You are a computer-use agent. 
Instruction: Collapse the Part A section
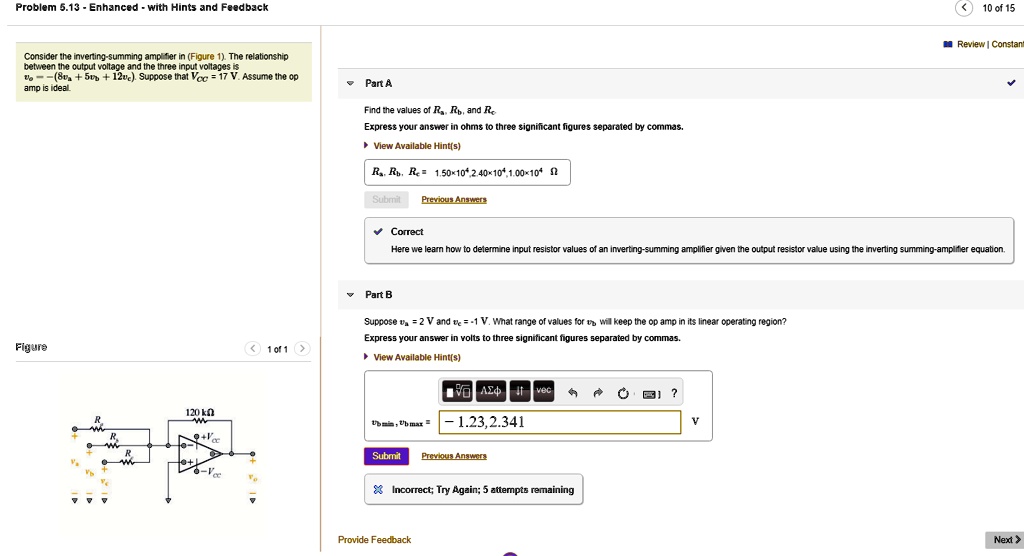tap(350, 84)
